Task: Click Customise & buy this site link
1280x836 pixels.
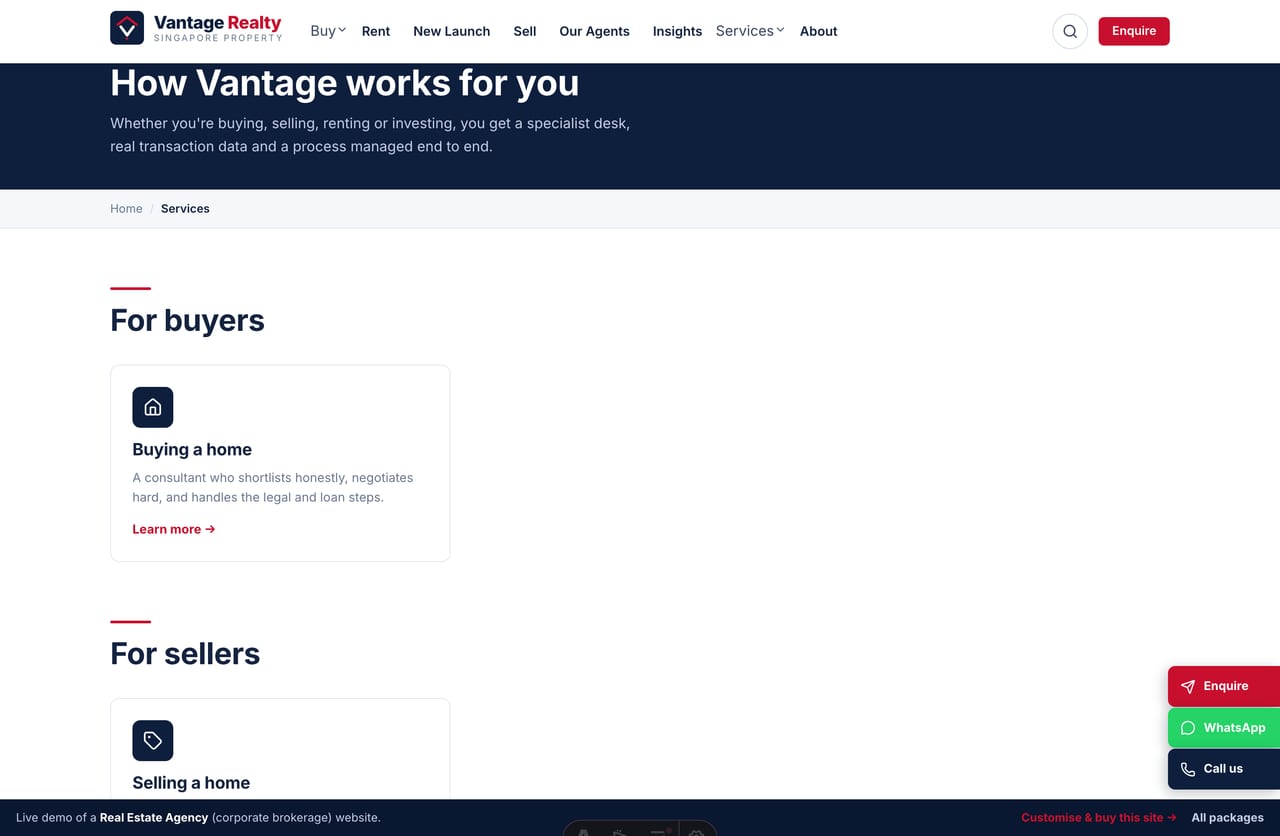Action: tap(1099, 817)
